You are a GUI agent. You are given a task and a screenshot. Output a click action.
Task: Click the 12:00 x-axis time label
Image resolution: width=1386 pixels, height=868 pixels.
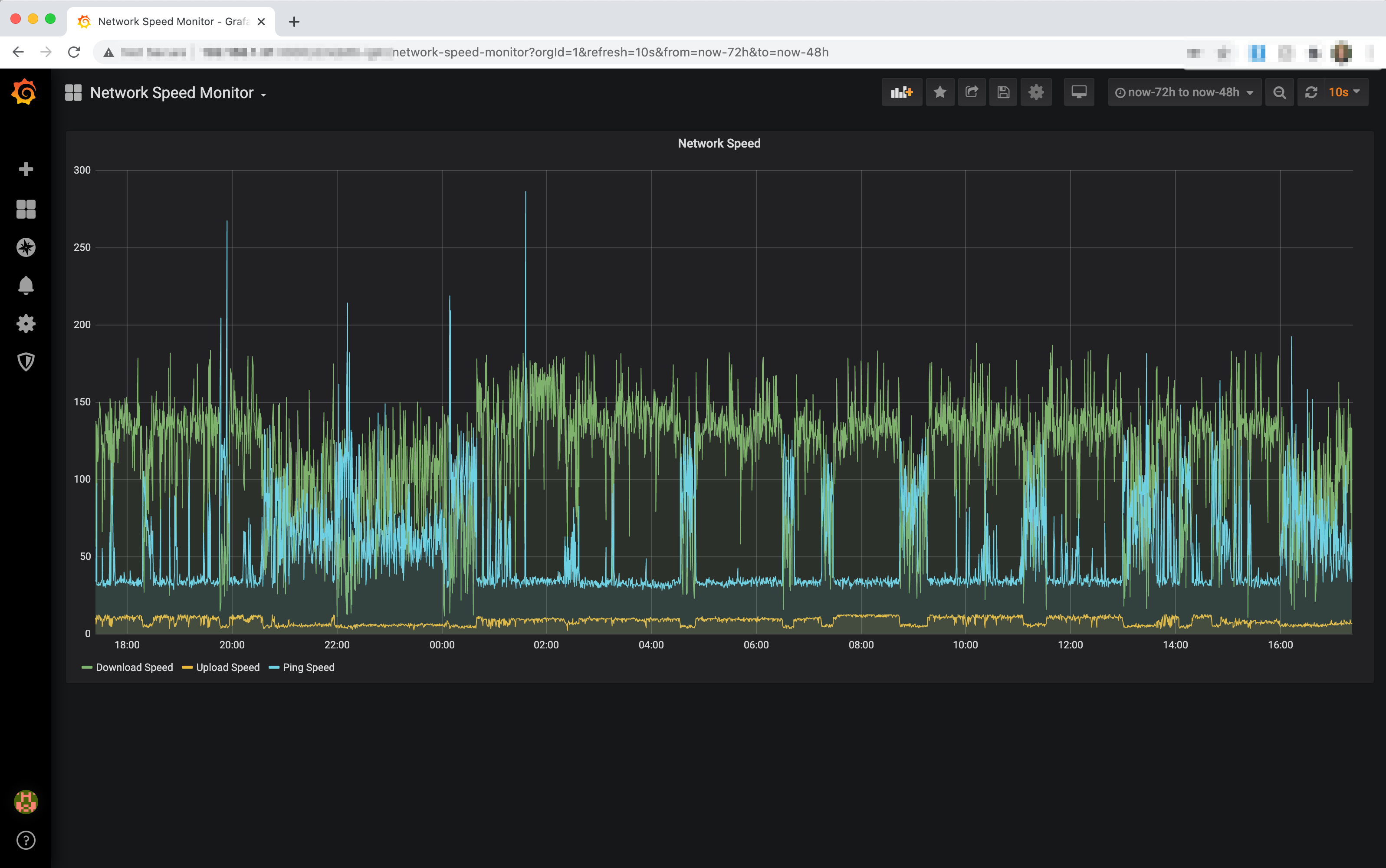tap(1071, 645)
